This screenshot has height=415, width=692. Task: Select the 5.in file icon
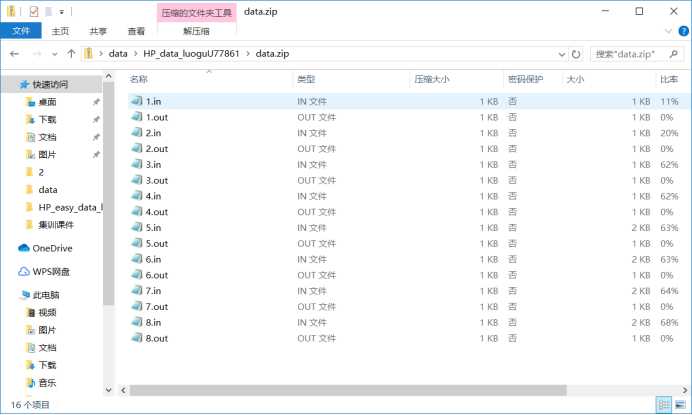tap(137, 227)
